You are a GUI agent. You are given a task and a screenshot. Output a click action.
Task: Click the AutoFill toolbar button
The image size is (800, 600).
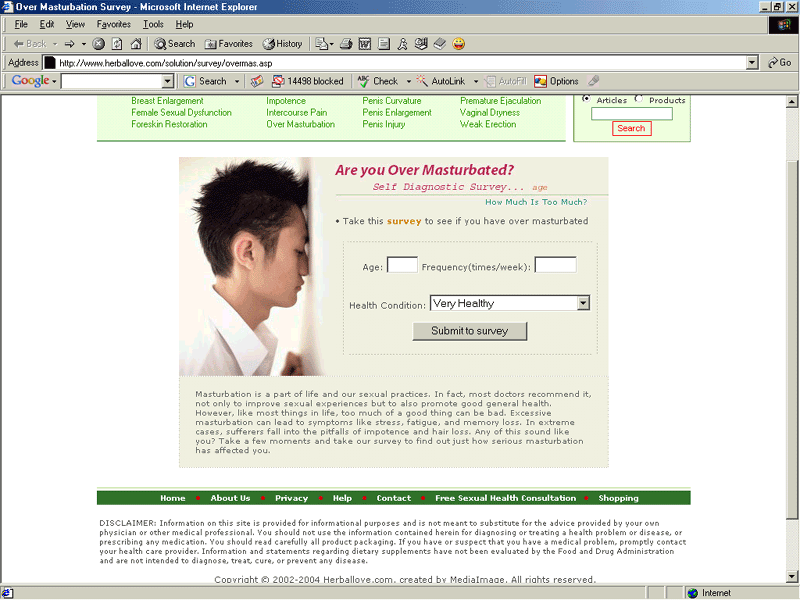(505, 81)
